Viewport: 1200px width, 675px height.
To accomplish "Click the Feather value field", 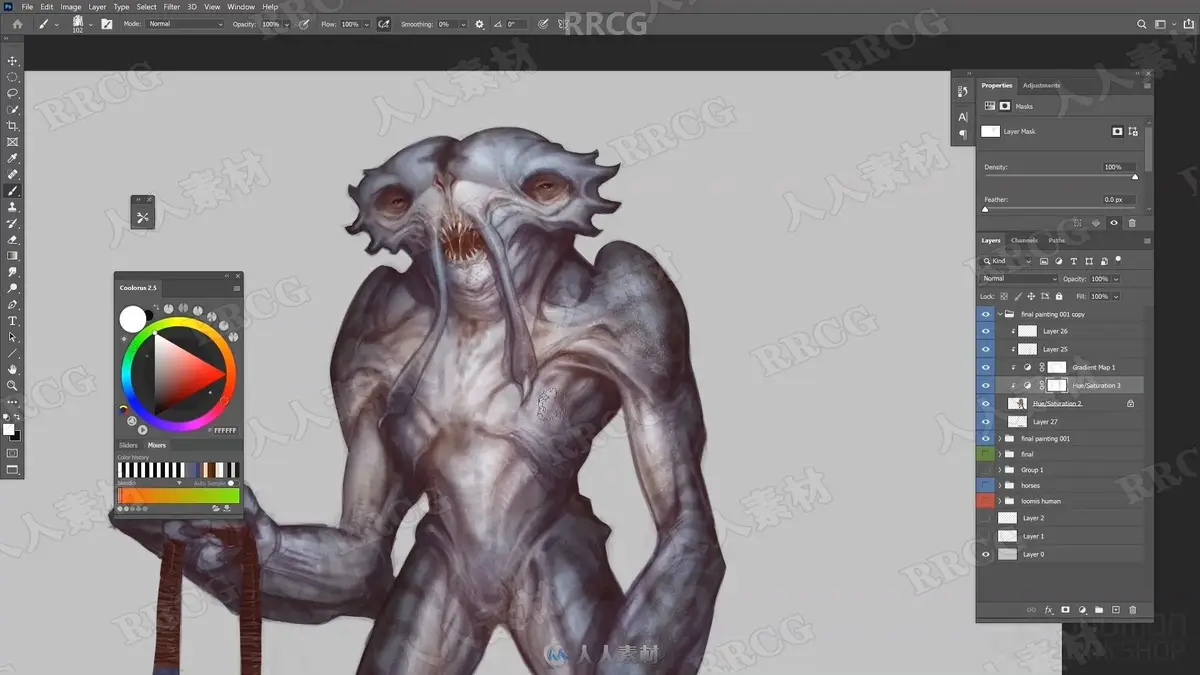I will pyautogui.click(x=1119, y=199).
